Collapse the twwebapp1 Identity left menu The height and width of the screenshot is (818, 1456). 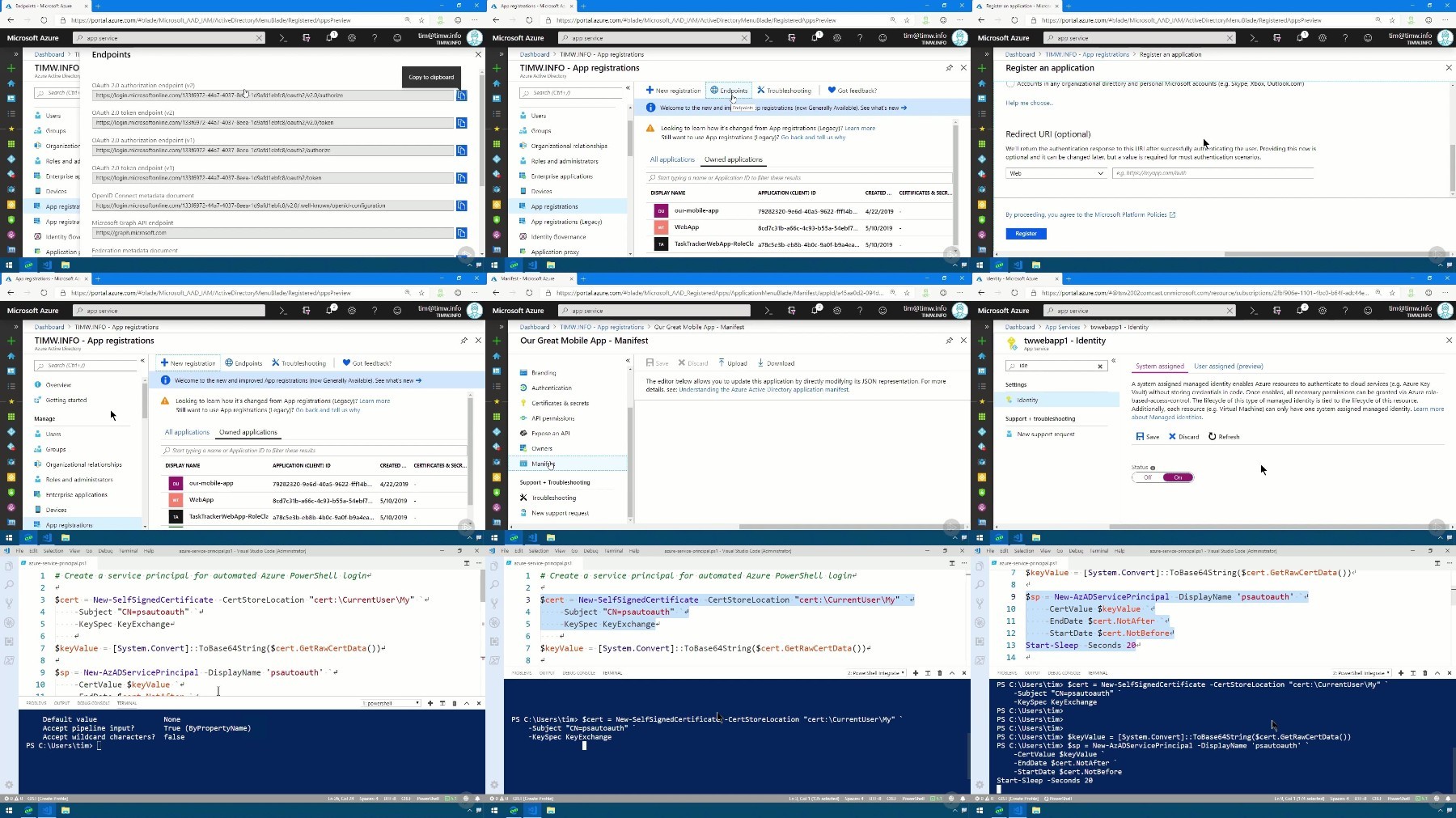pos(1113,361)
